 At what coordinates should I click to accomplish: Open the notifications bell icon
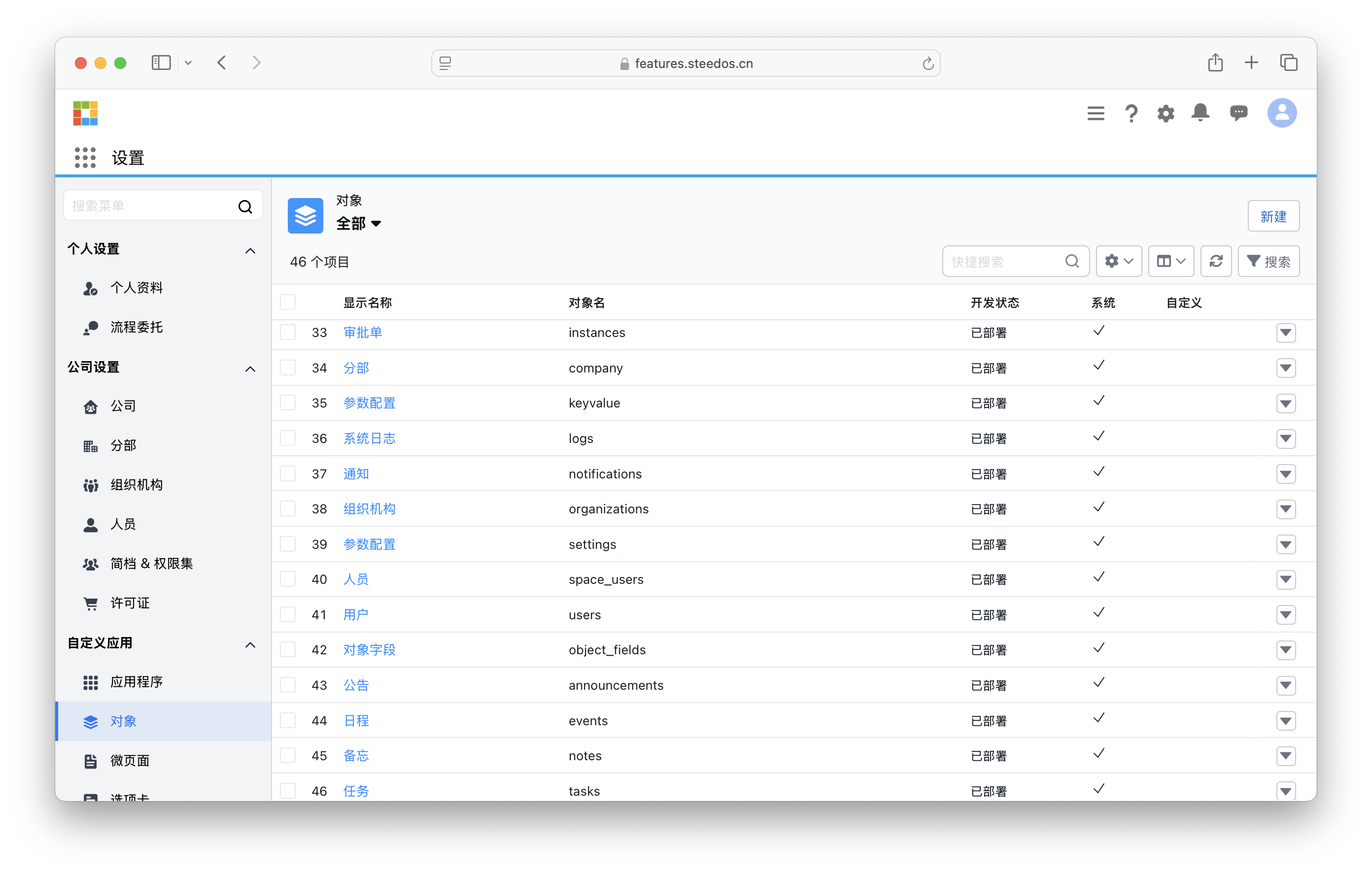tap(1200, 112)
